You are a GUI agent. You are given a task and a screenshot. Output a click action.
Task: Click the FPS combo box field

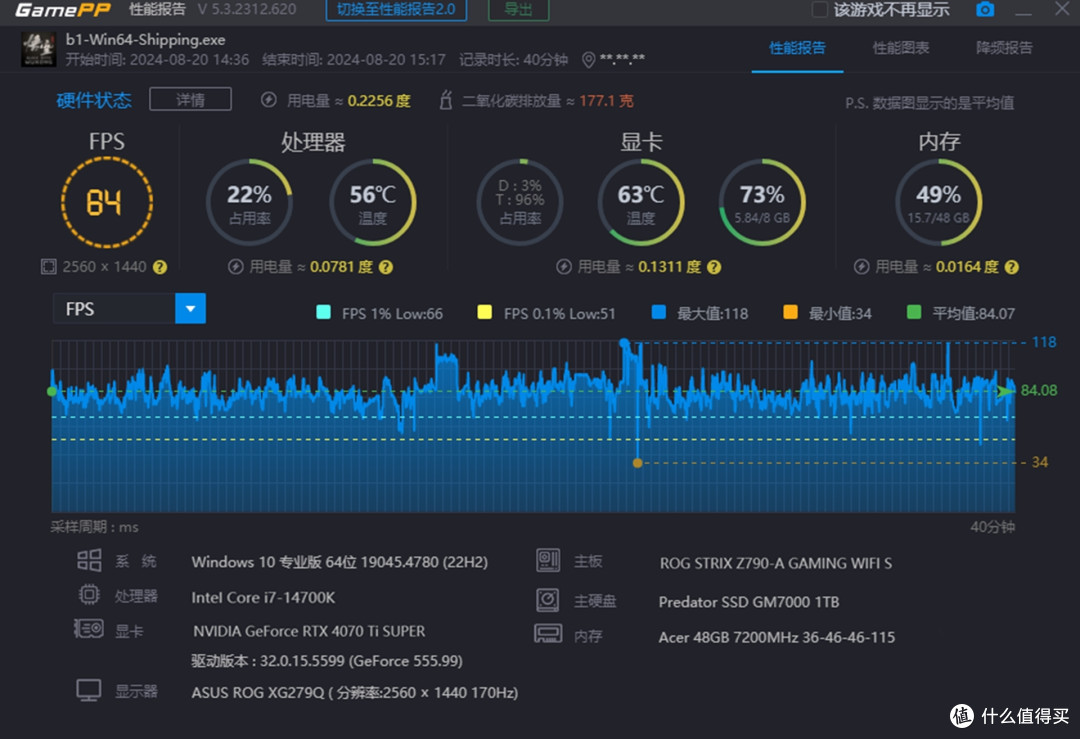(x=129, y=309)
